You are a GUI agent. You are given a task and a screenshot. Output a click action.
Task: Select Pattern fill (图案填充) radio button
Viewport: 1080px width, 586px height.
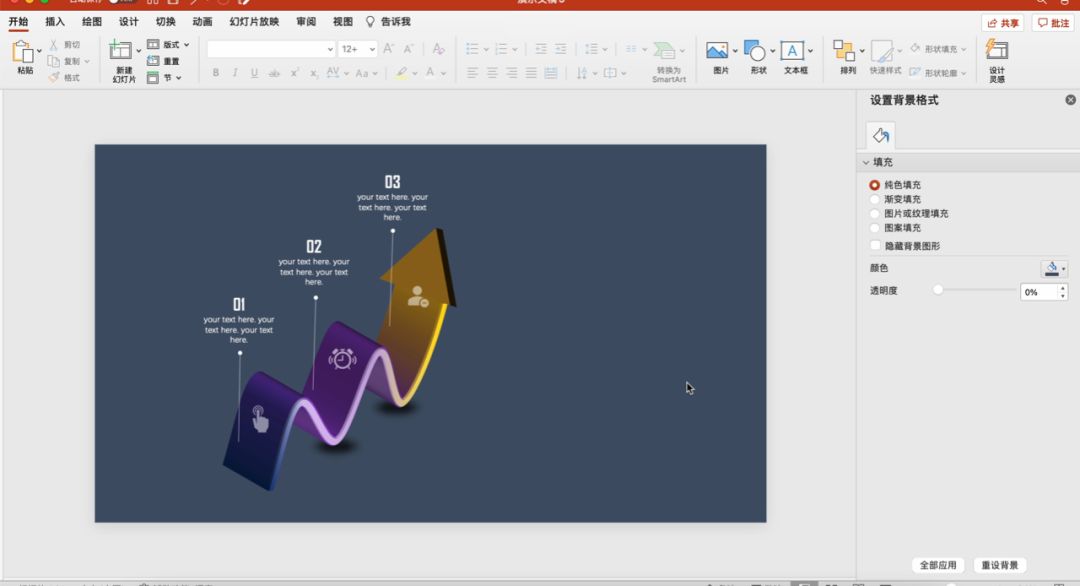point(875,228)
